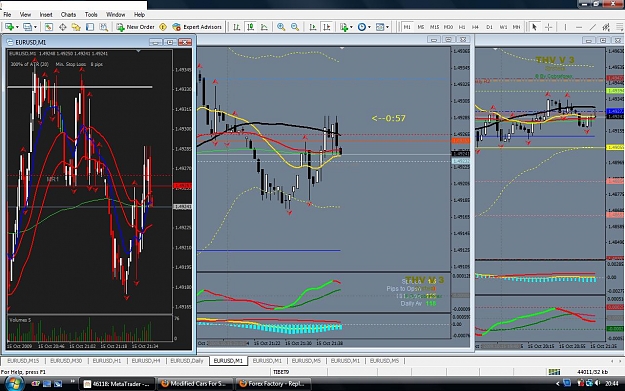Open the Windows Start orb
This screenshot has height=391, width=625.
[x=13, y=384]
